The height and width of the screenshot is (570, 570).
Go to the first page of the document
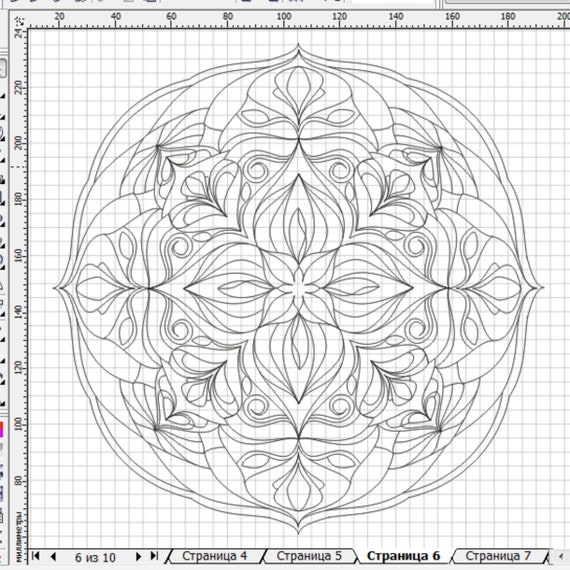click(36, 556)
